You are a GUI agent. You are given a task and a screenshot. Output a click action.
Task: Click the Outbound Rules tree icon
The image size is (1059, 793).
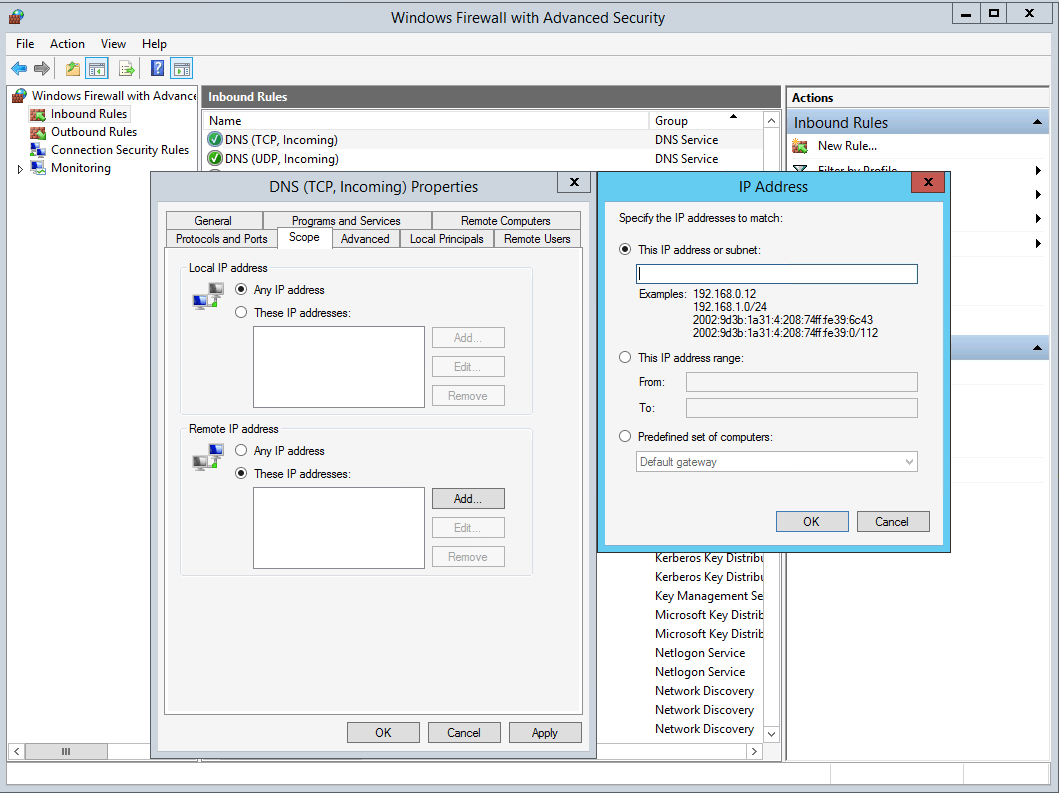38,132
